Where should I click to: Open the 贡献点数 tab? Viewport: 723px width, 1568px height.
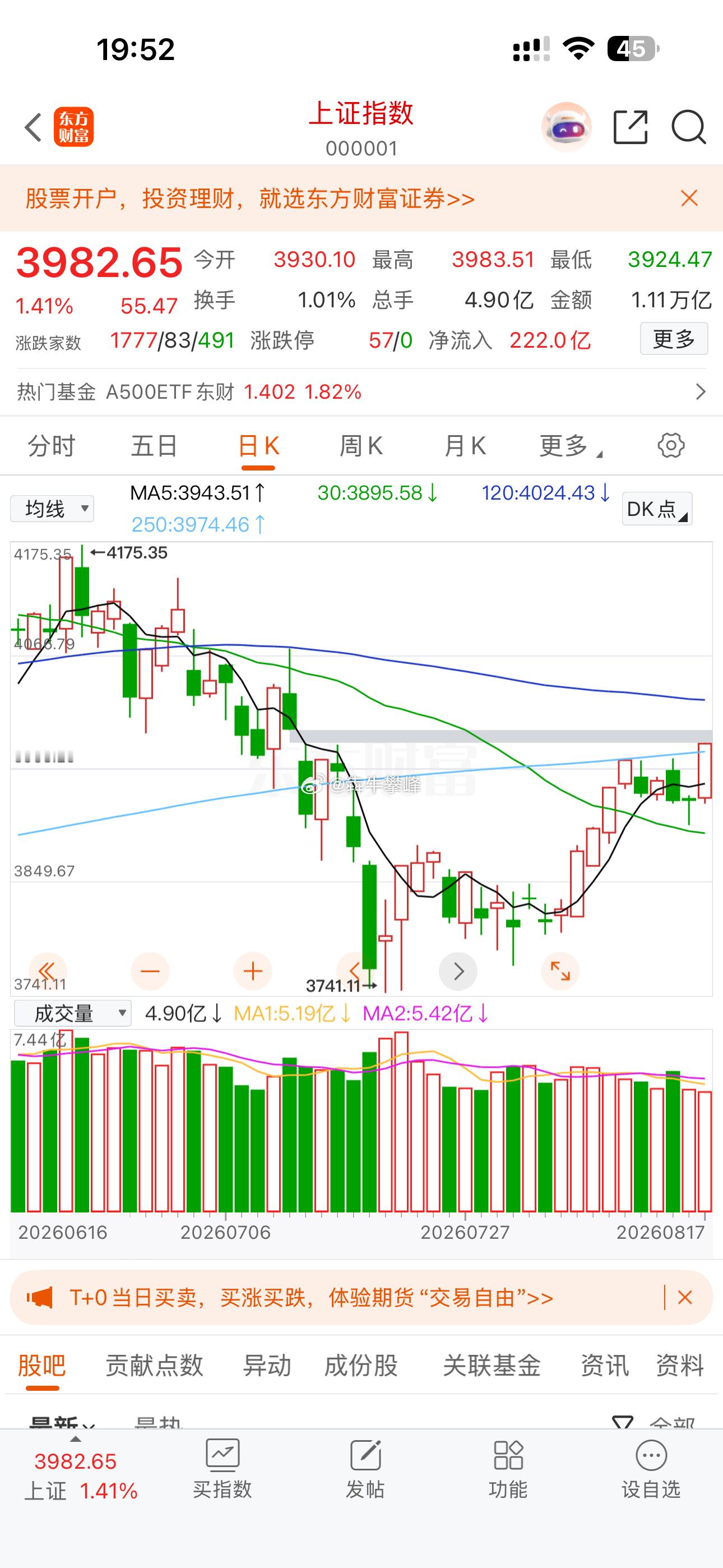tap(154, 1366)
